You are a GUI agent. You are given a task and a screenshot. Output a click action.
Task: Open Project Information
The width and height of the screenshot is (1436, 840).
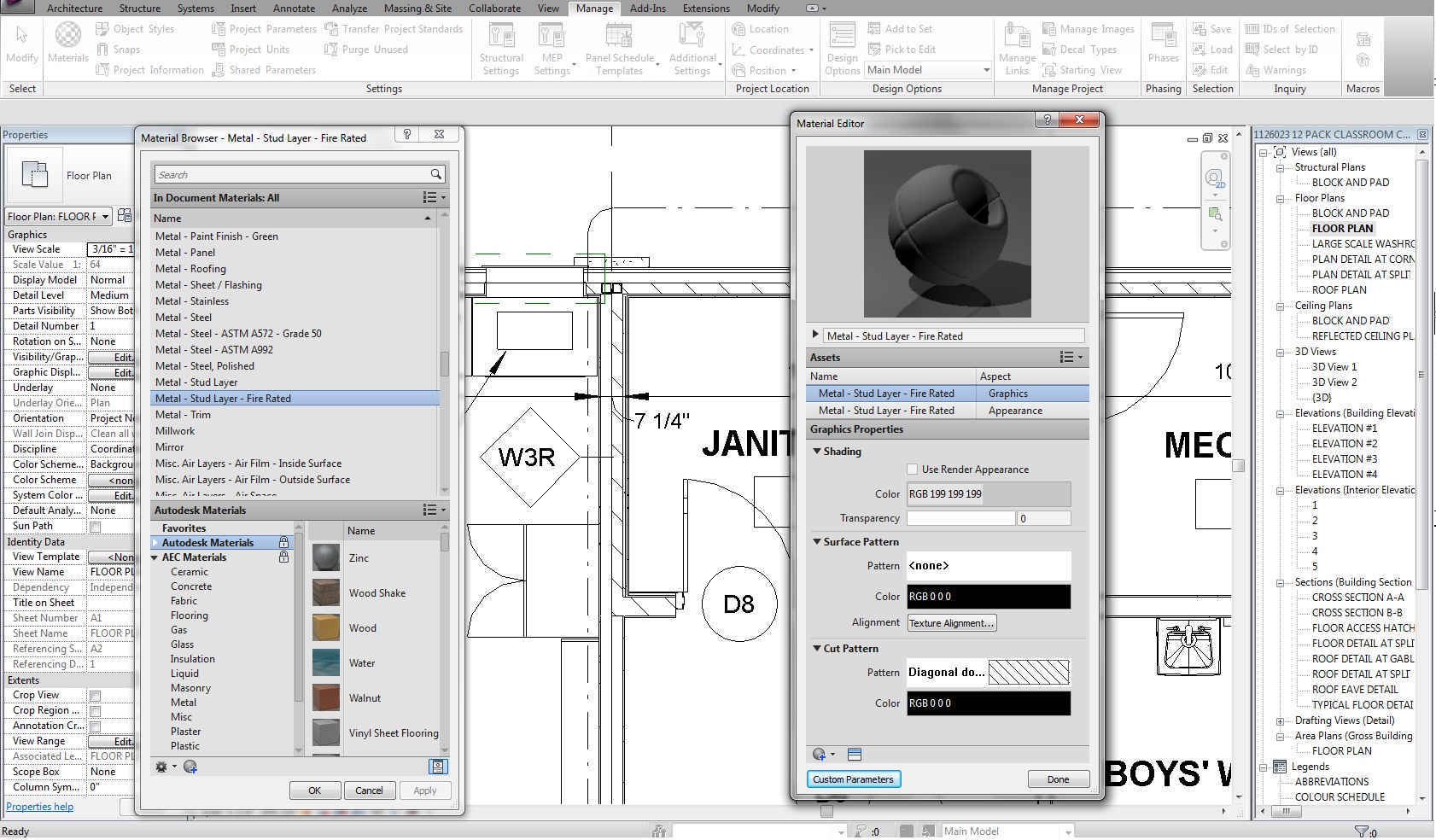150,70
